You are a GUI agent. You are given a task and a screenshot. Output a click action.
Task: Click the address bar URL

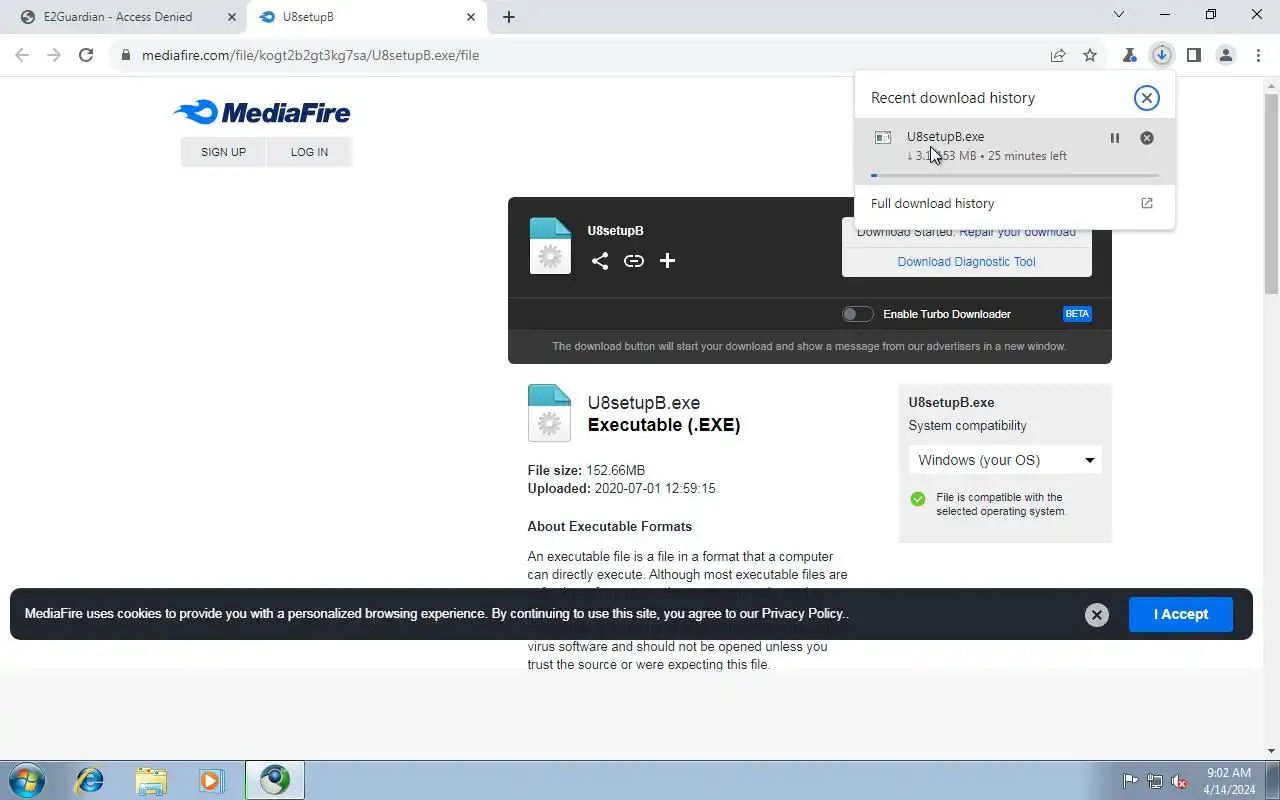coord(311,55)
